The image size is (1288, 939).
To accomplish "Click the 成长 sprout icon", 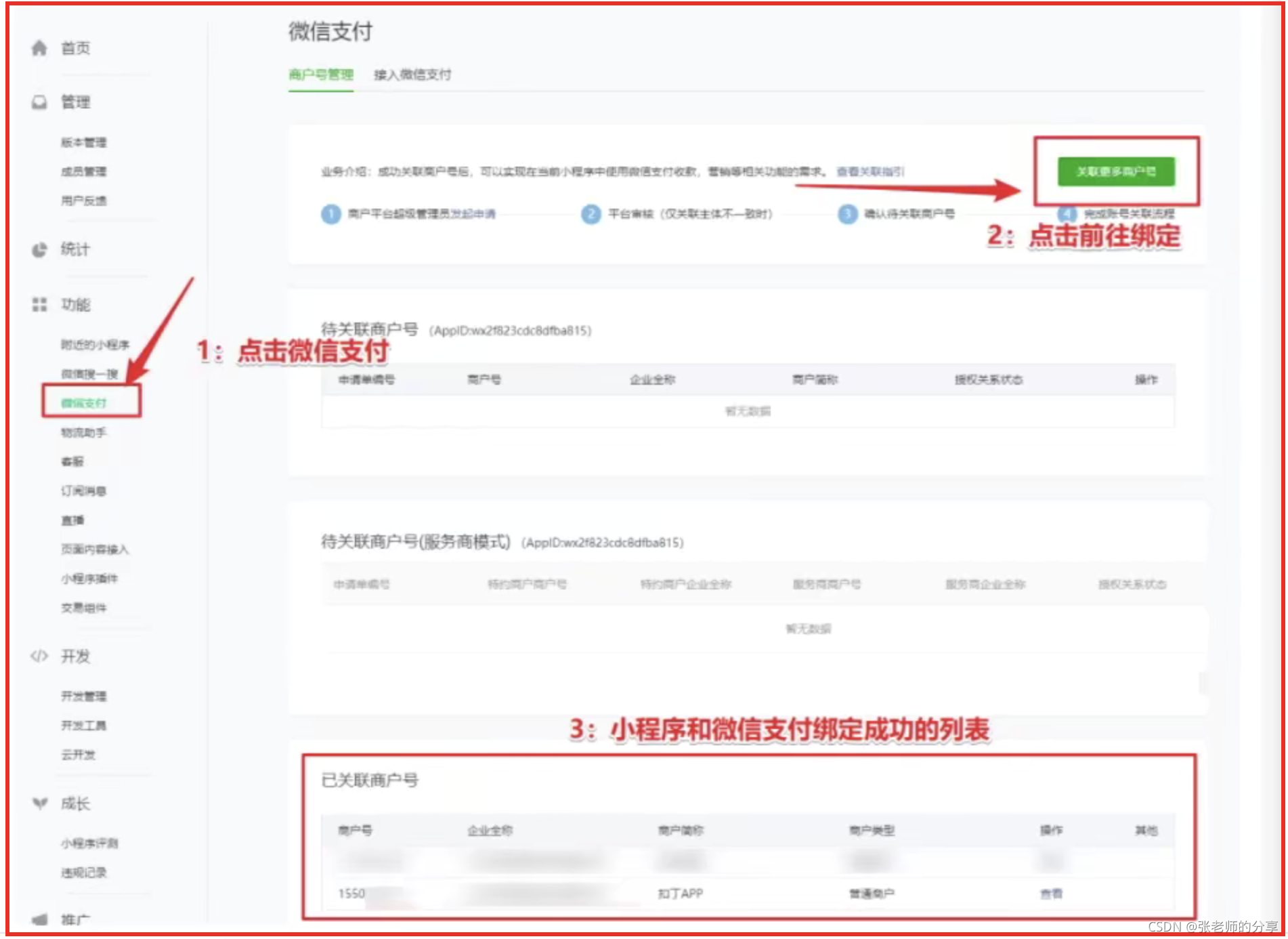I will (40, 804).
